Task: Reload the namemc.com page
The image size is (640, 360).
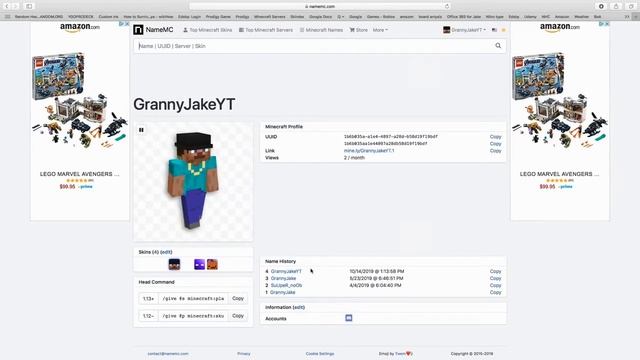Action: pyautogui.click(x=447, y=6)
